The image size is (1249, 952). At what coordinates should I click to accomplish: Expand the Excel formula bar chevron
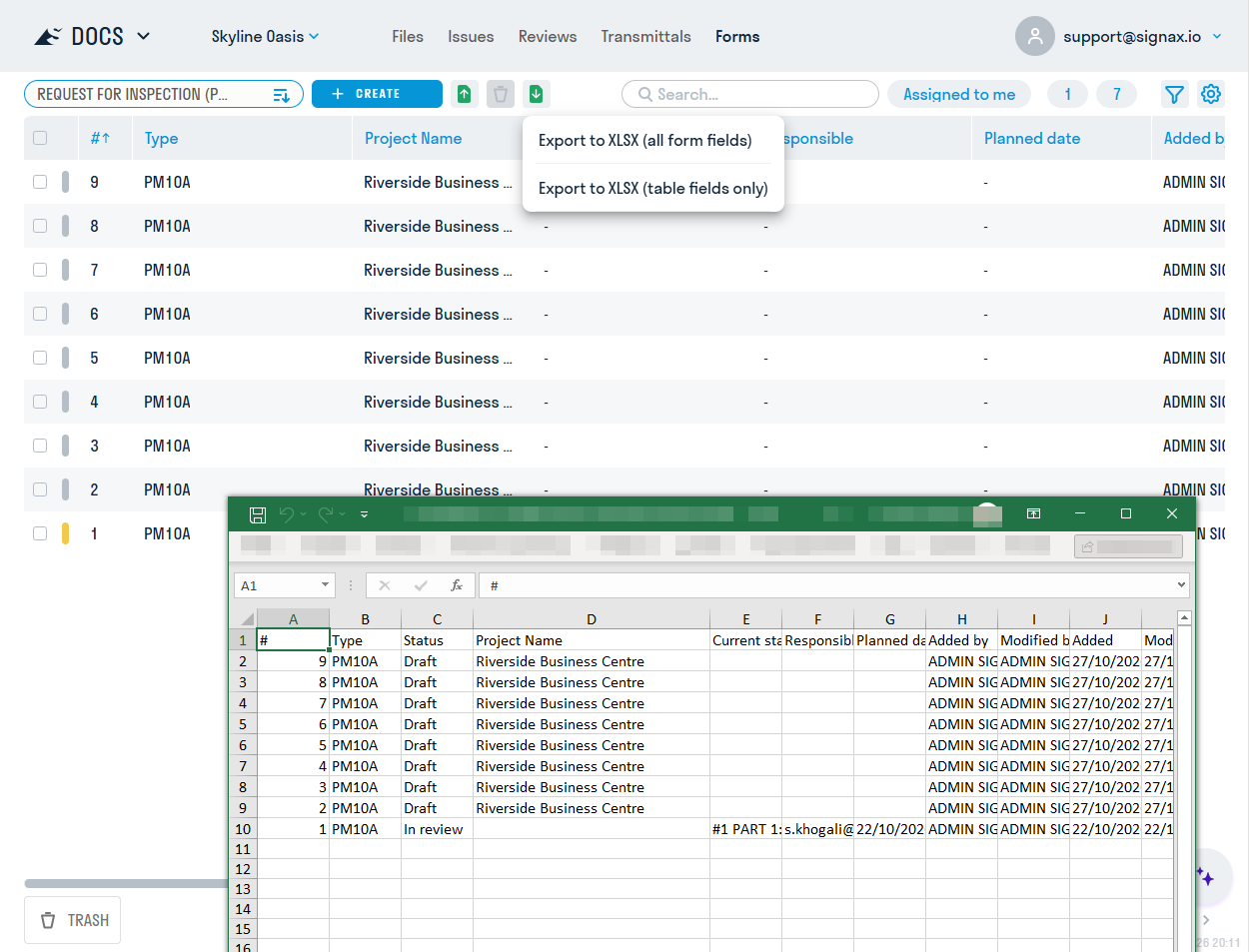pyautogui.click(x=1181, y=585)
